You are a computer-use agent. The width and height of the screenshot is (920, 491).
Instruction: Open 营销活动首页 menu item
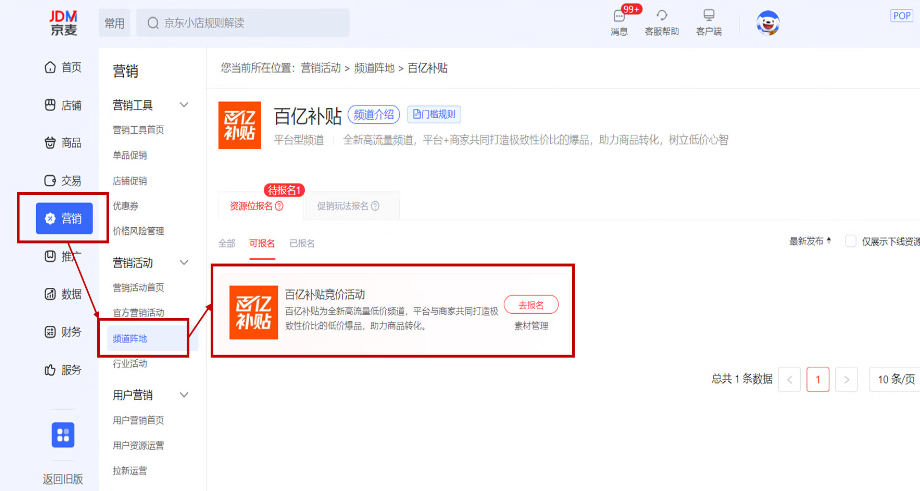138,287
